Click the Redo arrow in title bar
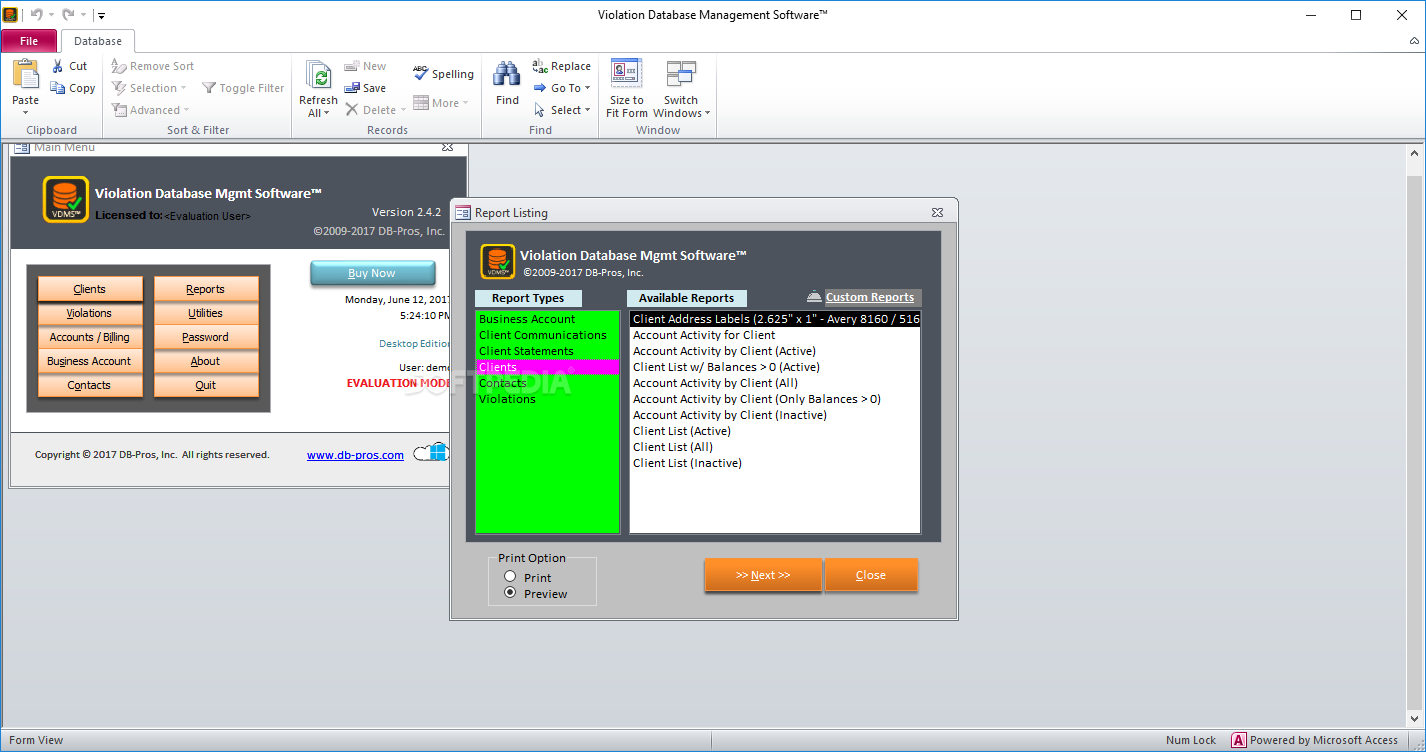This screenshot has height=752, width=1426. point(68,15)
